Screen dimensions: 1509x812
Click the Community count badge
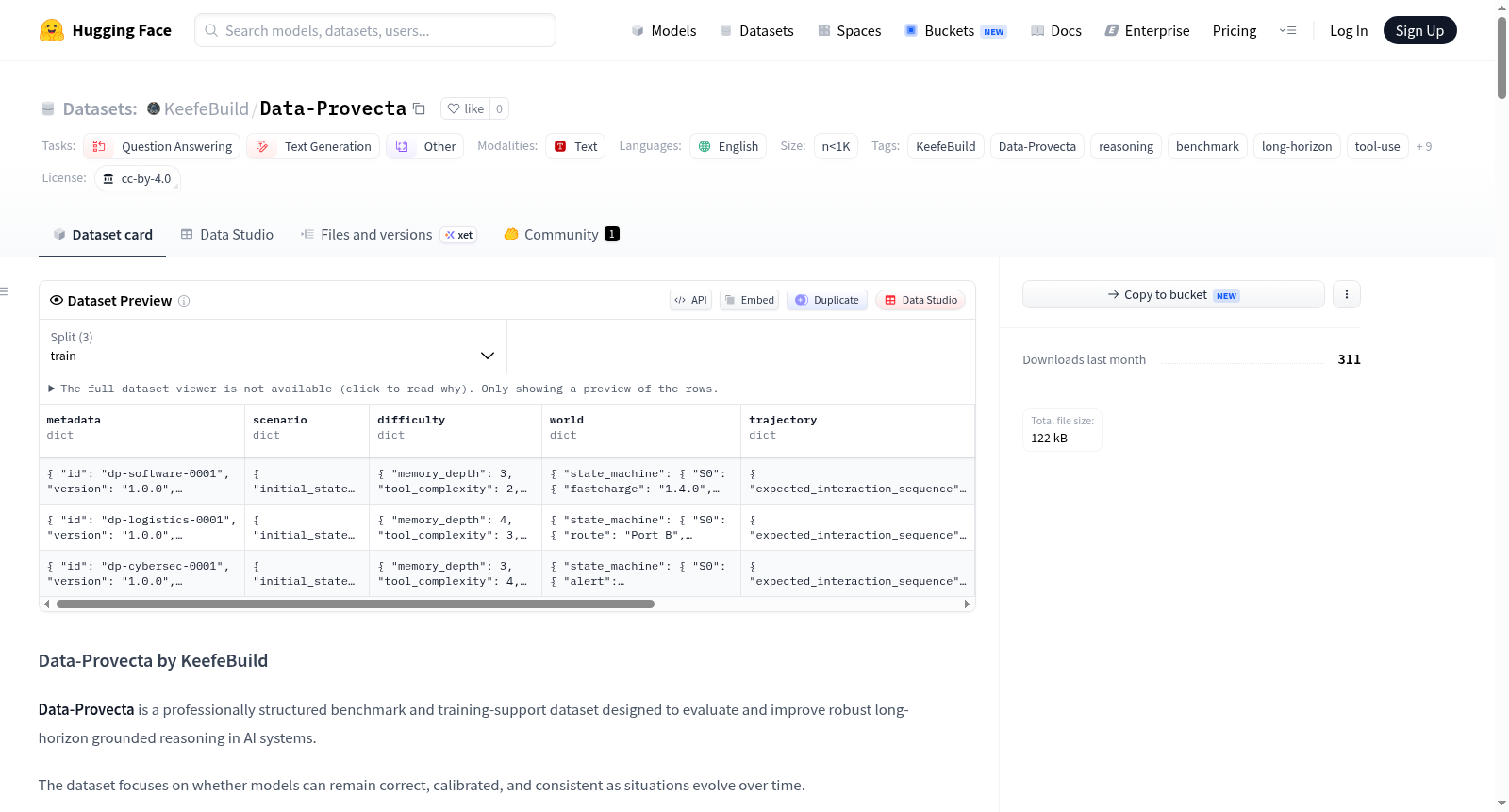coord(612,234)
